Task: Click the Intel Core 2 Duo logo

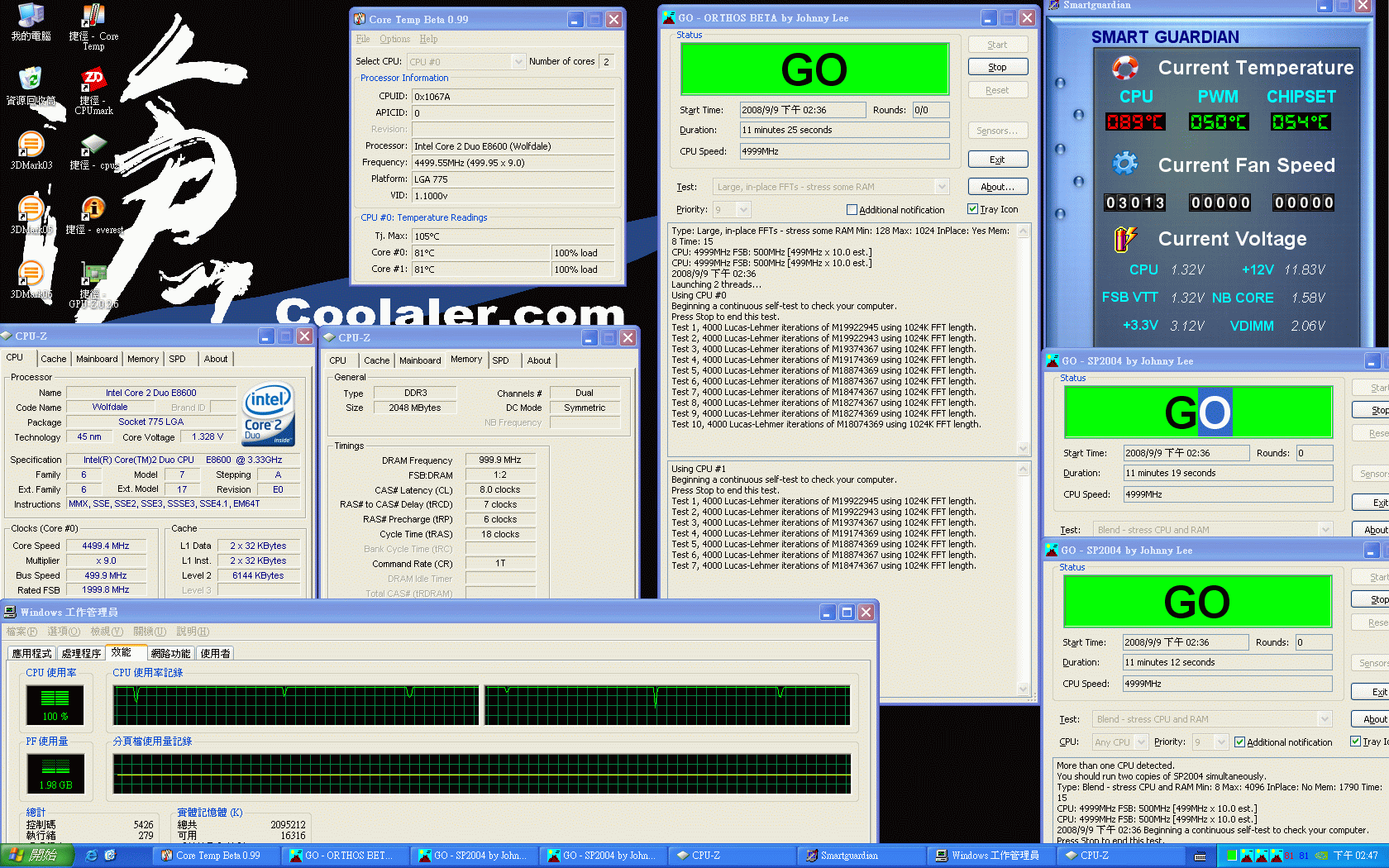Action: 268,414
